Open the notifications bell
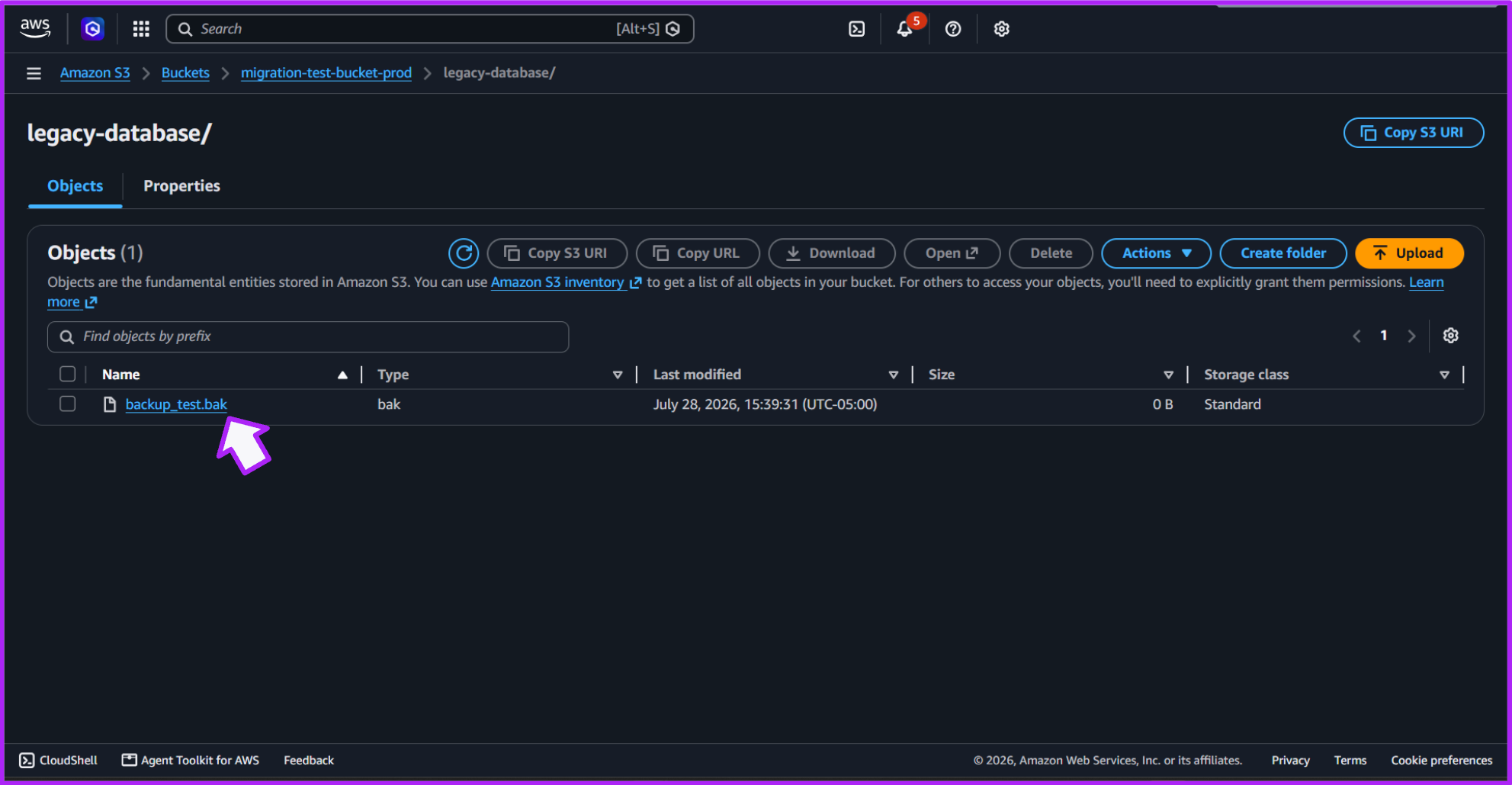Viewport: 1512px width, 785px height. (x=905, y=29)
